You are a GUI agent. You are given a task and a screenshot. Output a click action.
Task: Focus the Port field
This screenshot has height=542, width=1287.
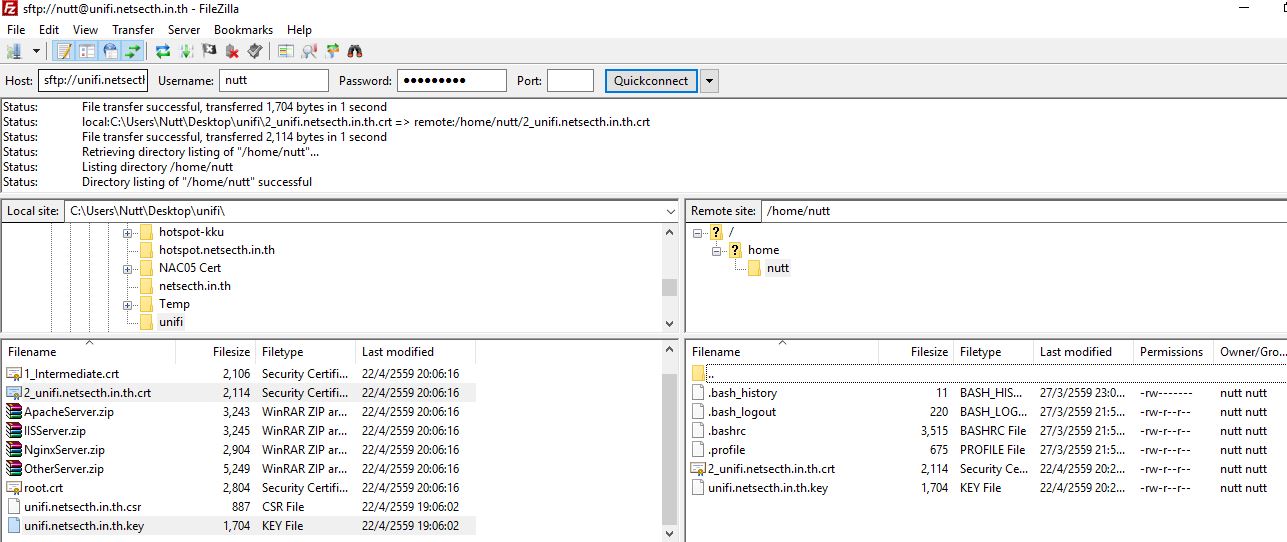click(x=570, y=81)
